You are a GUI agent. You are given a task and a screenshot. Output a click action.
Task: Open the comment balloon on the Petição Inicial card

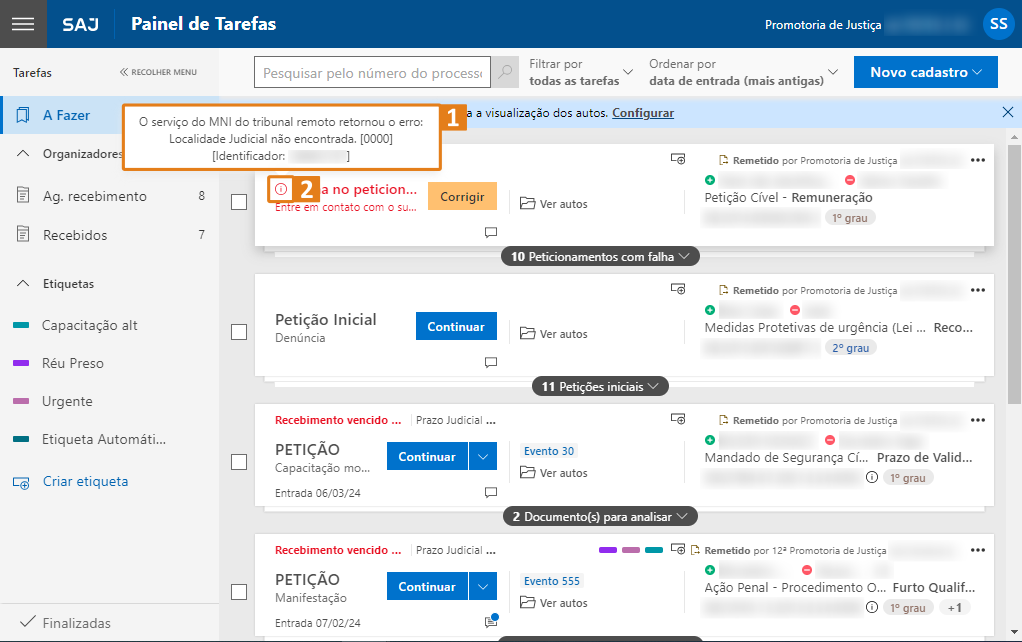(490, 362)
